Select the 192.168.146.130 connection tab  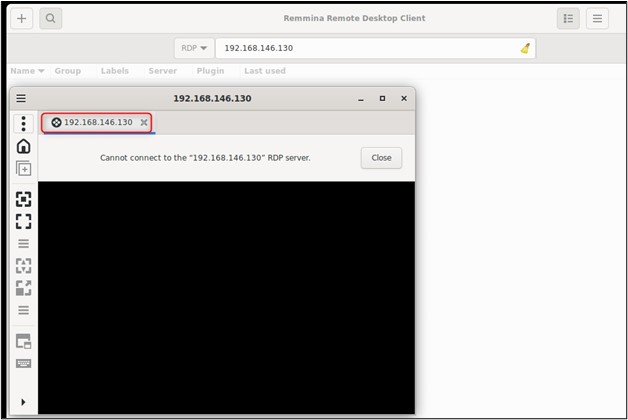(x=96, y=123)
